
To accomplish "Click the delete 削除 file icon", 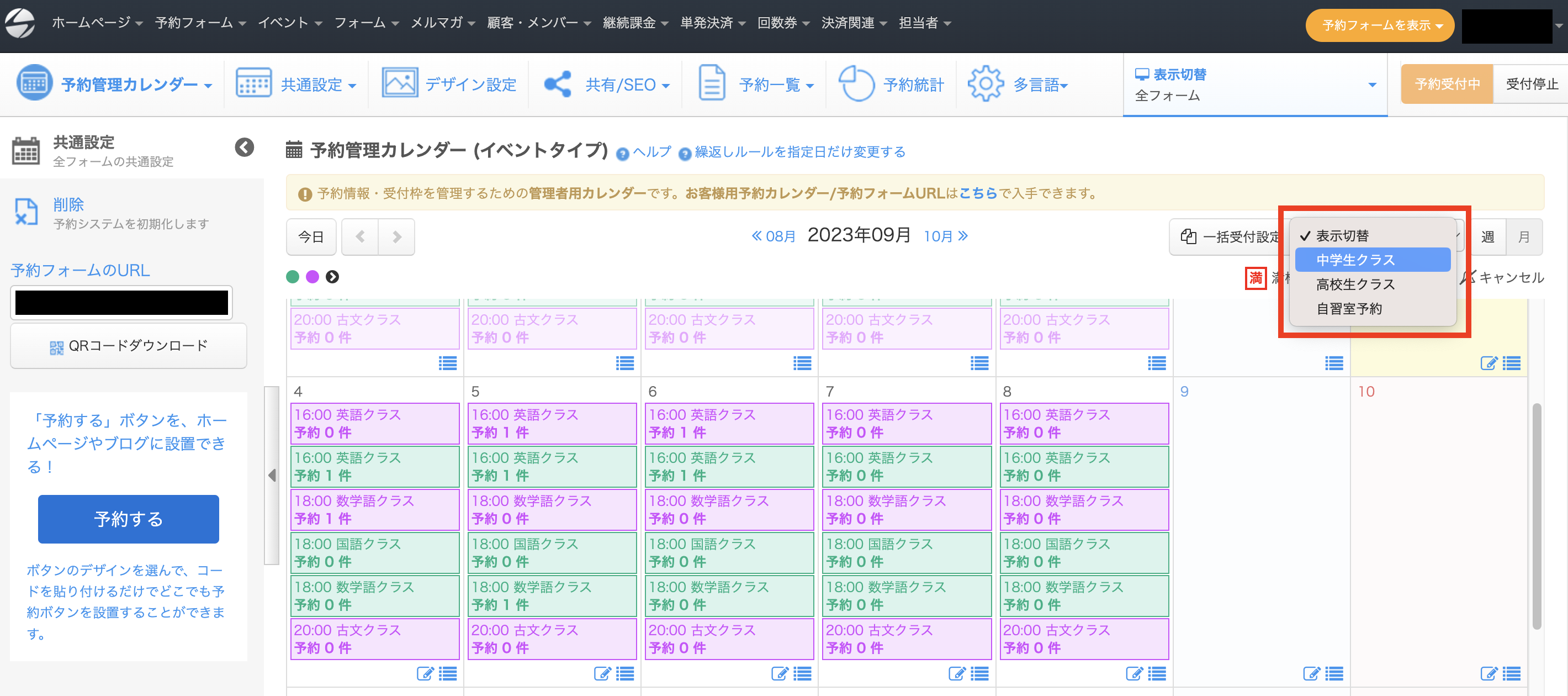I will 26,213.
